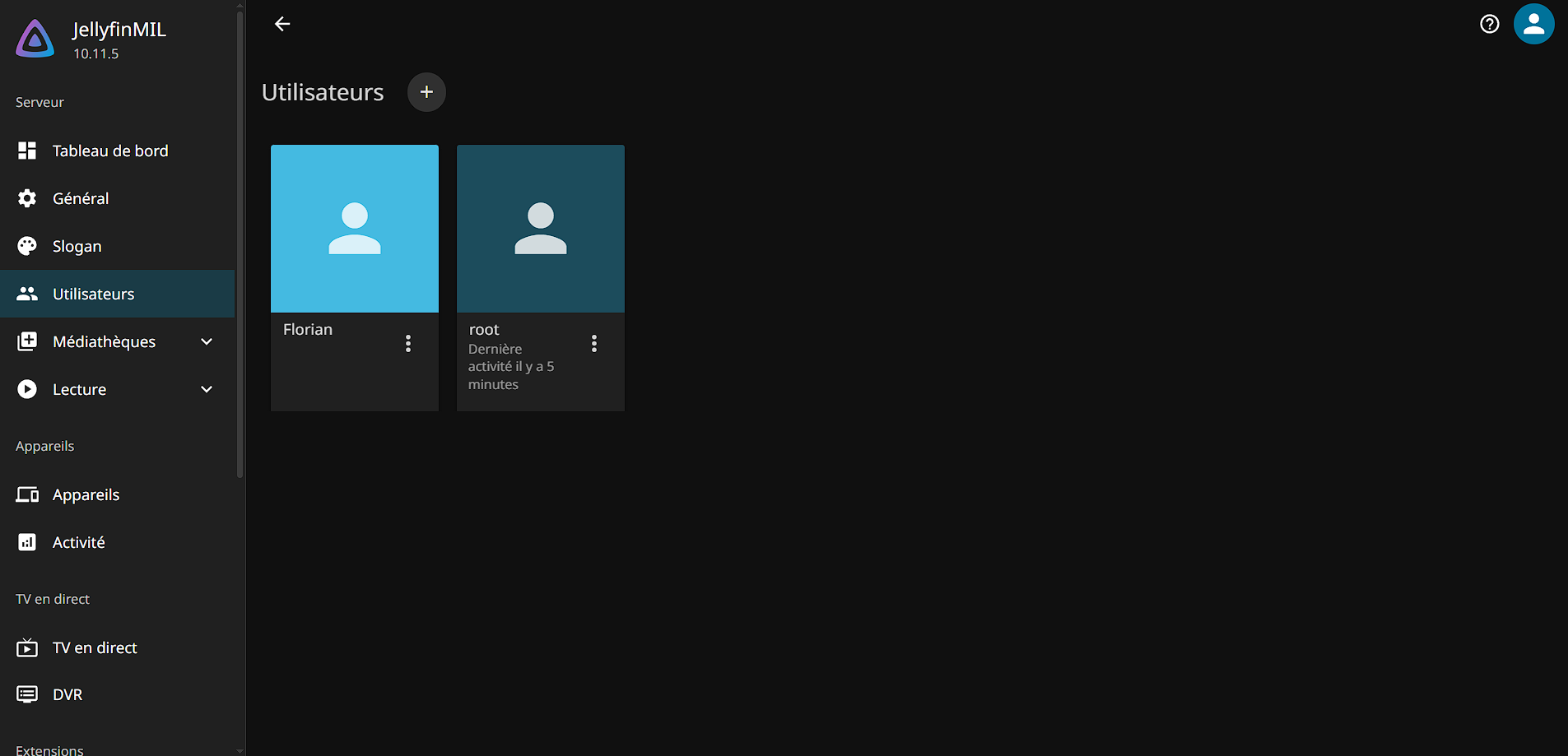Click the sidebar vertical scrollbar
Image resolution: width=1568 pixels, height=756 pixels.
240,247
